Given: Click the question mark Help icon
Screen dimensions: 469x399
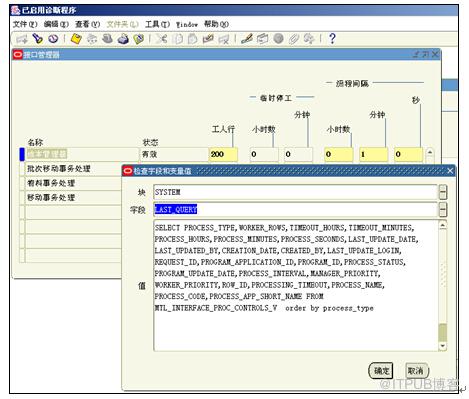Looking at the screenshot, I should tap(332, 39).
